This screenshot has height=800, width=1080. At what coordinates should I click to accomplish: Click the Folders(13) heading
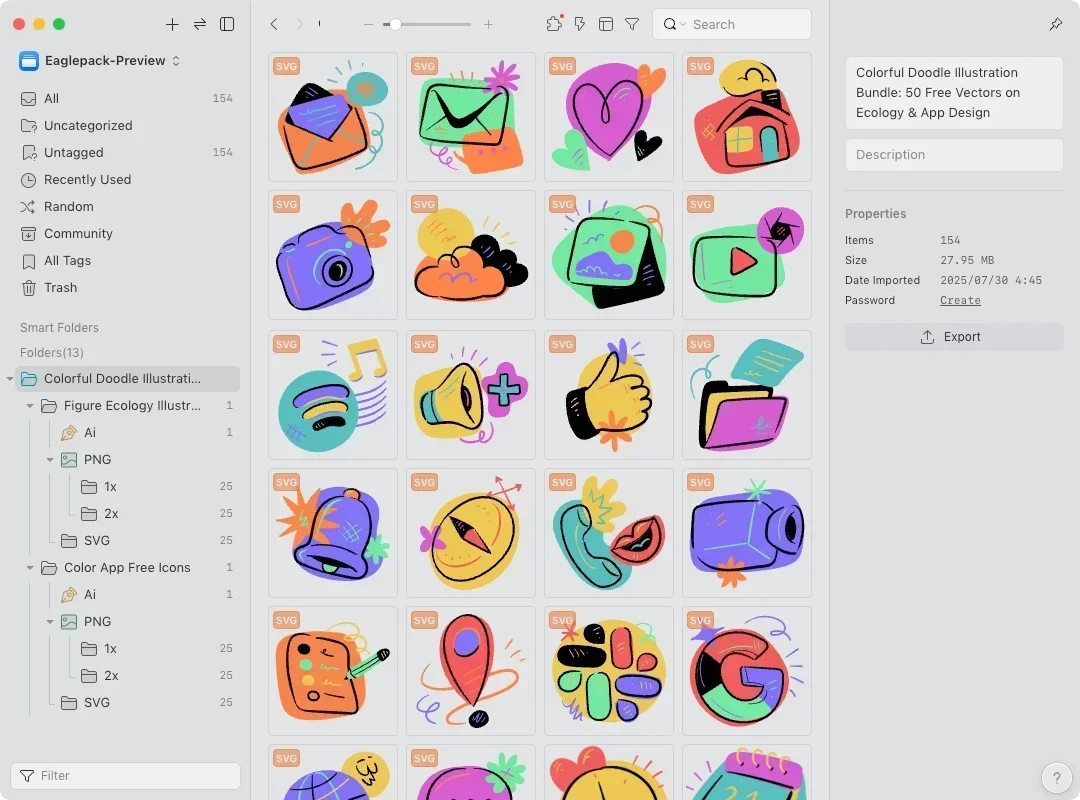coord(52,353)
